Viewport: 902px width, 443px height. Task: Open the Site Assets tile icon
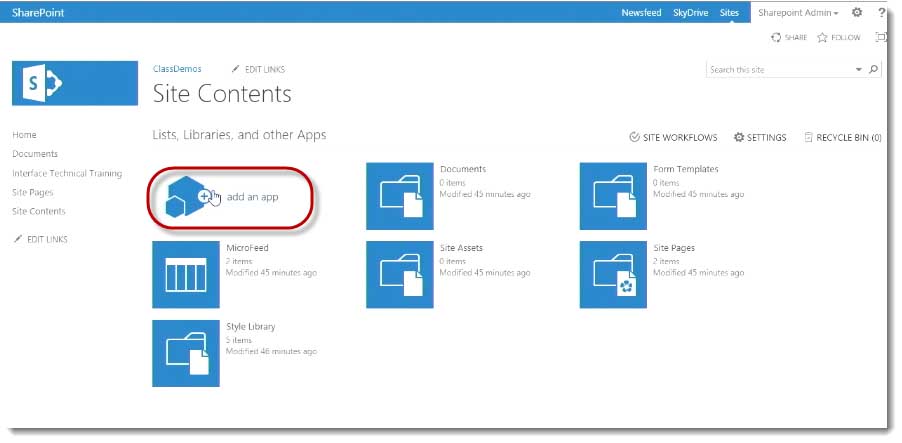coord(400,274)
